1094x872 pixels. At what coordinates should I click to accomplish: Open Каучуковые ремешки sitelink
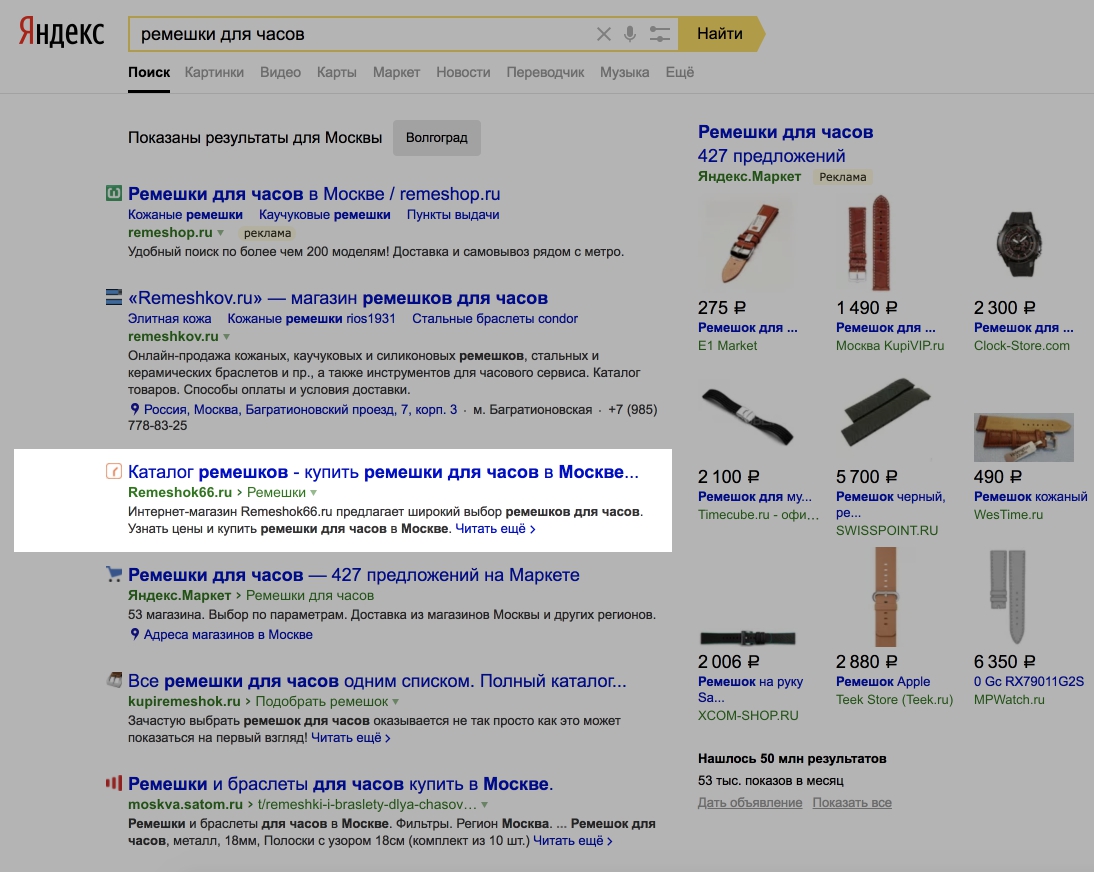click(324, 215)
